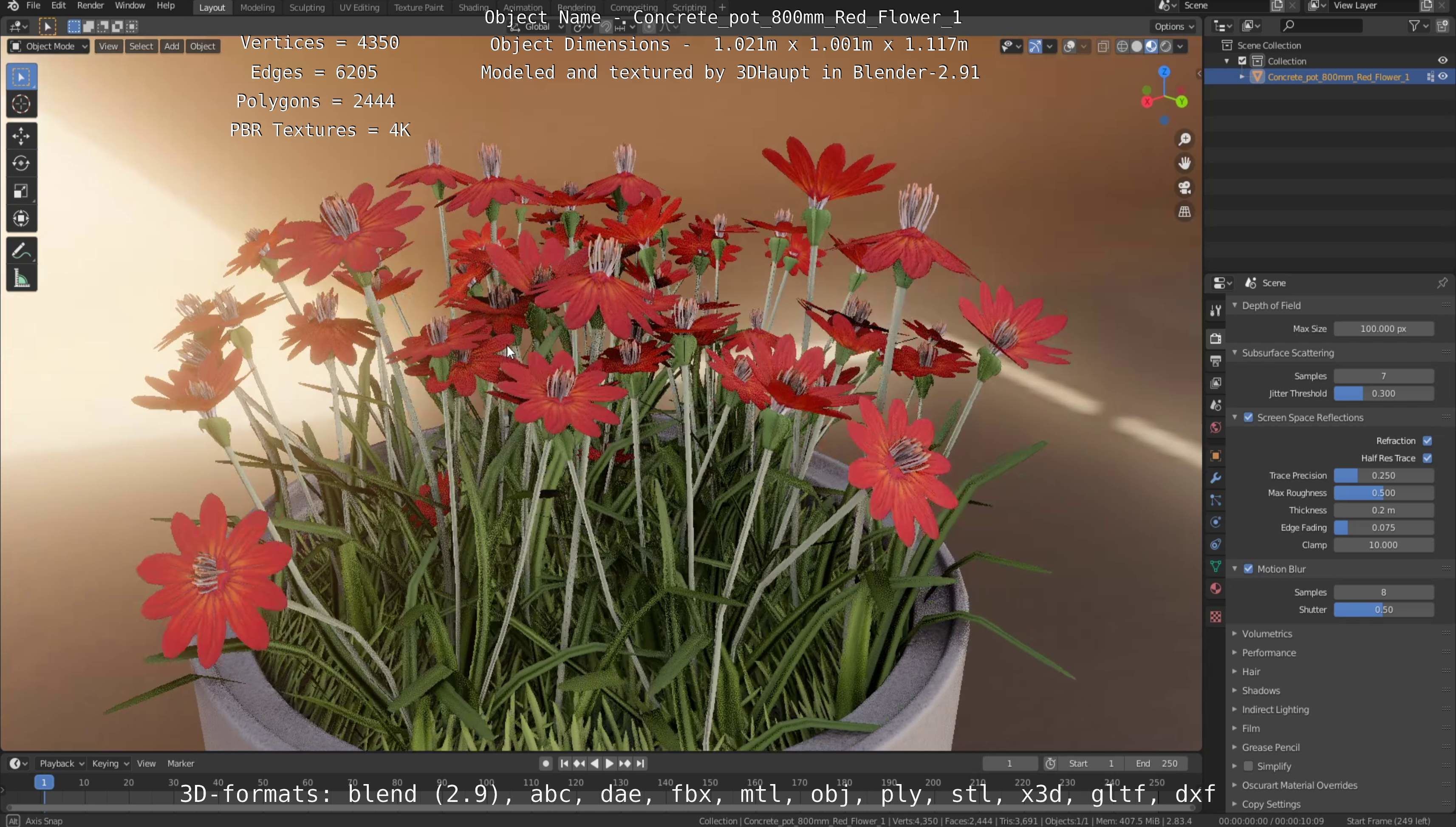Uncheck the Collection exclude checkbox

pyautogui.click(x=1242, y=61)
